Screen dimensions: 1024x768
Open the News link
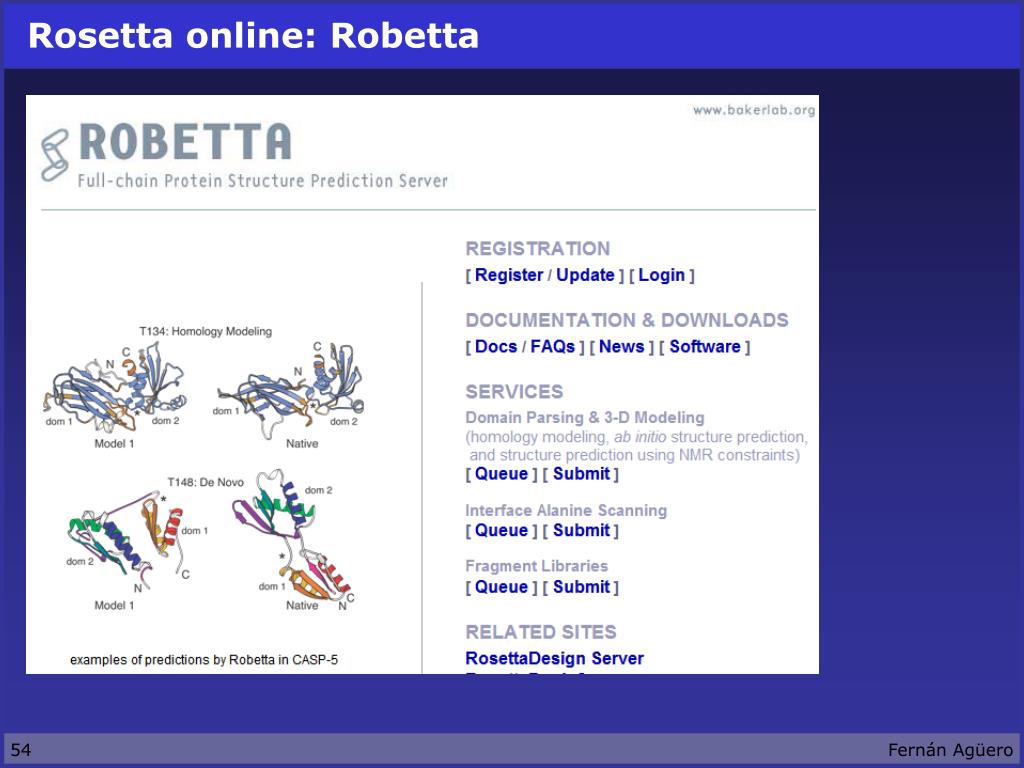click(x=622, y=346)
